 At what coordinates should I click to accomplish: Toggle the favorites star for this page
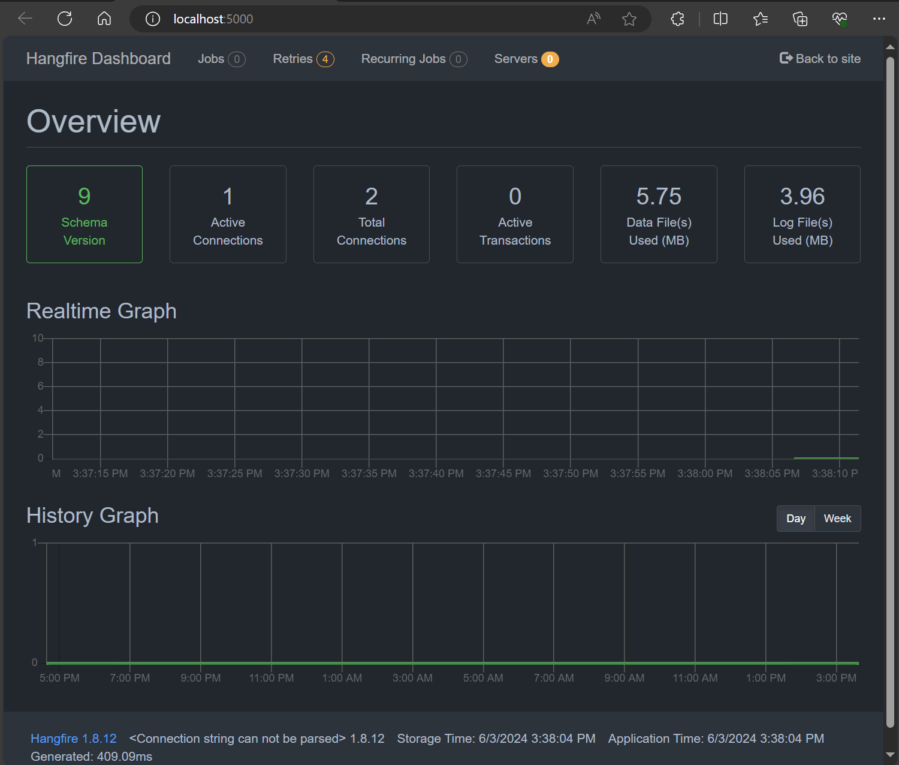(630, 17)
